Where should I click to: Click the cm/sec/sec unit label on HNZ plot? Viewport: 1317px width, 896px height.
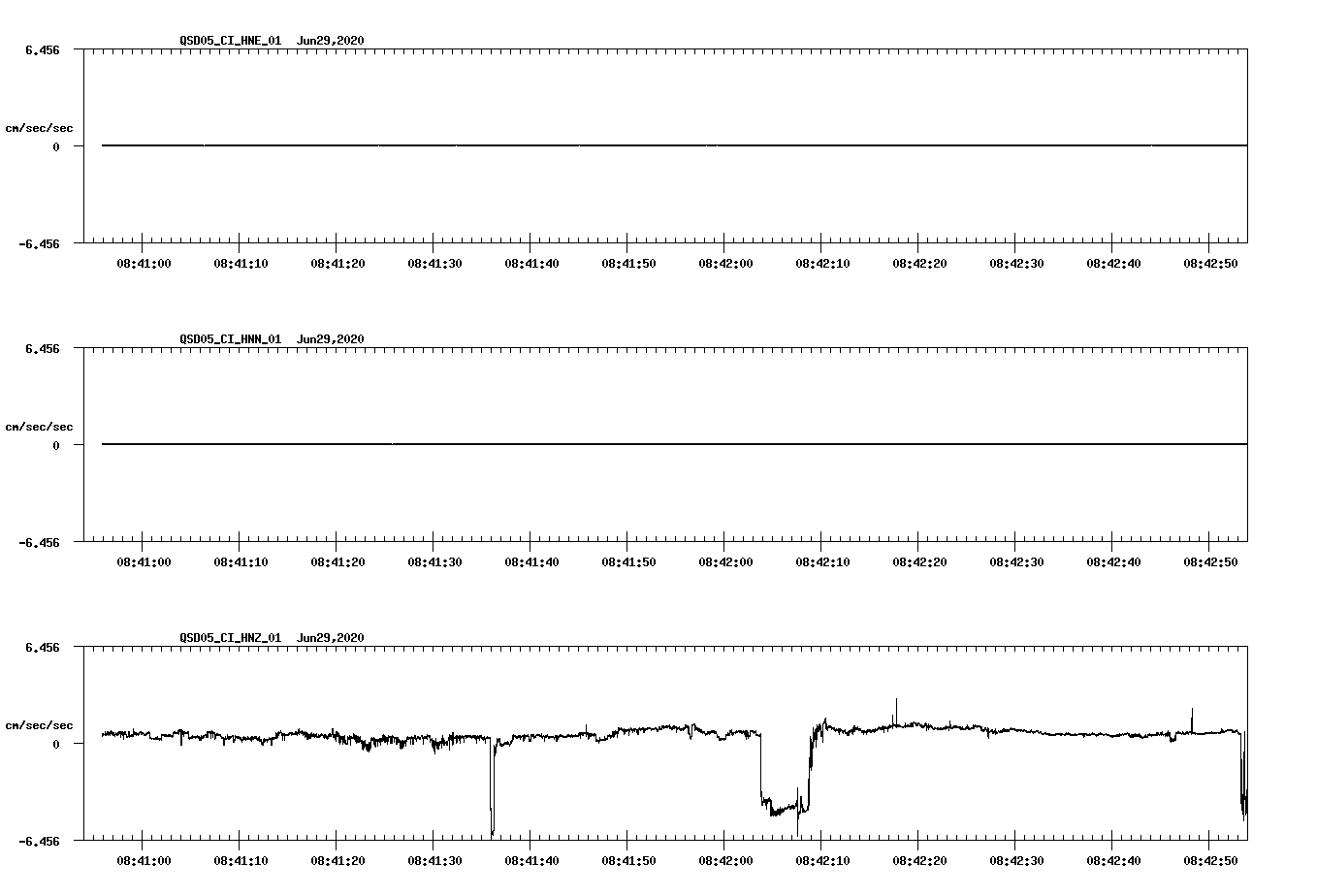click(x=39, y=725)
